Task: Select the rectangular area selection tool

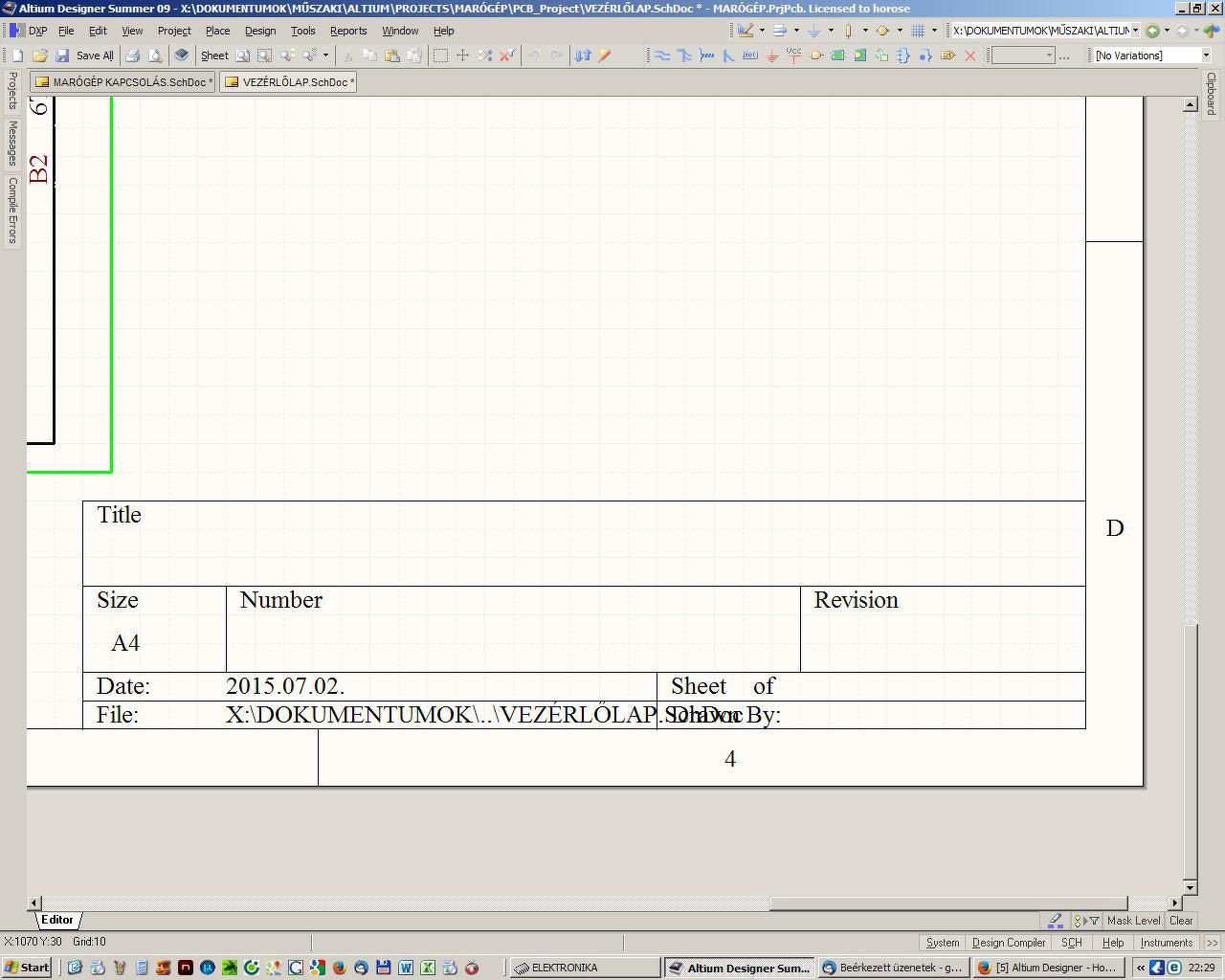Action: 440,56
